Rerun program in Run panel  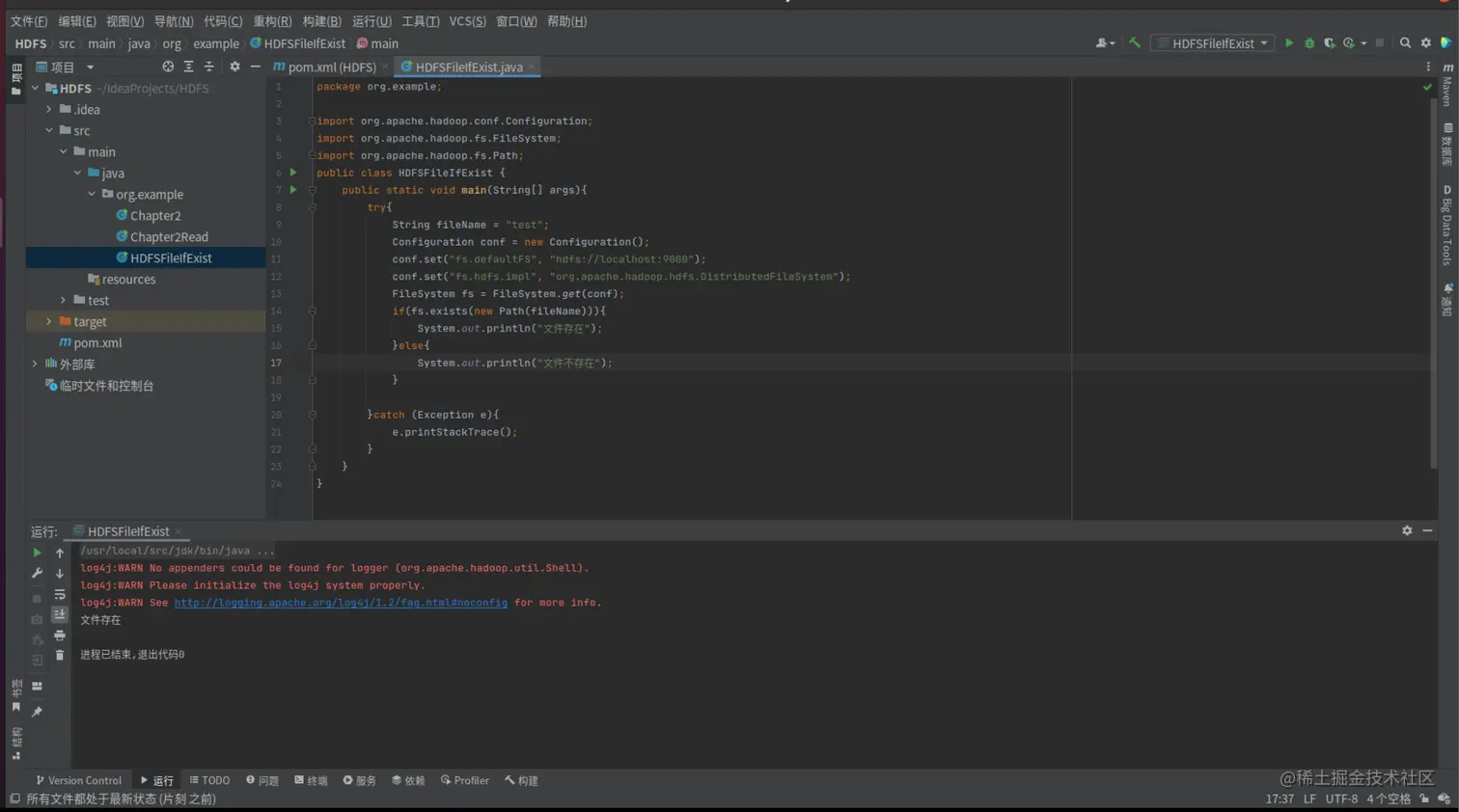(x=37, y=553)
